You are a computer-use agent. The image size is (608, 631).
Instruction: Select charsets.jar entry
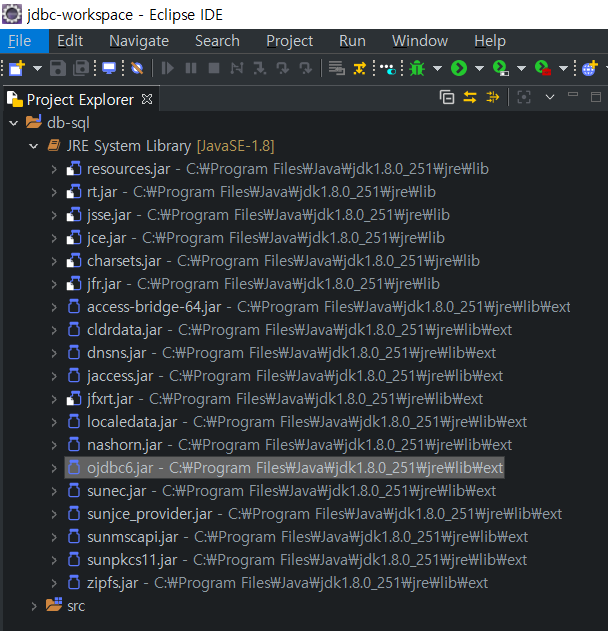click(x=273, y=261)
